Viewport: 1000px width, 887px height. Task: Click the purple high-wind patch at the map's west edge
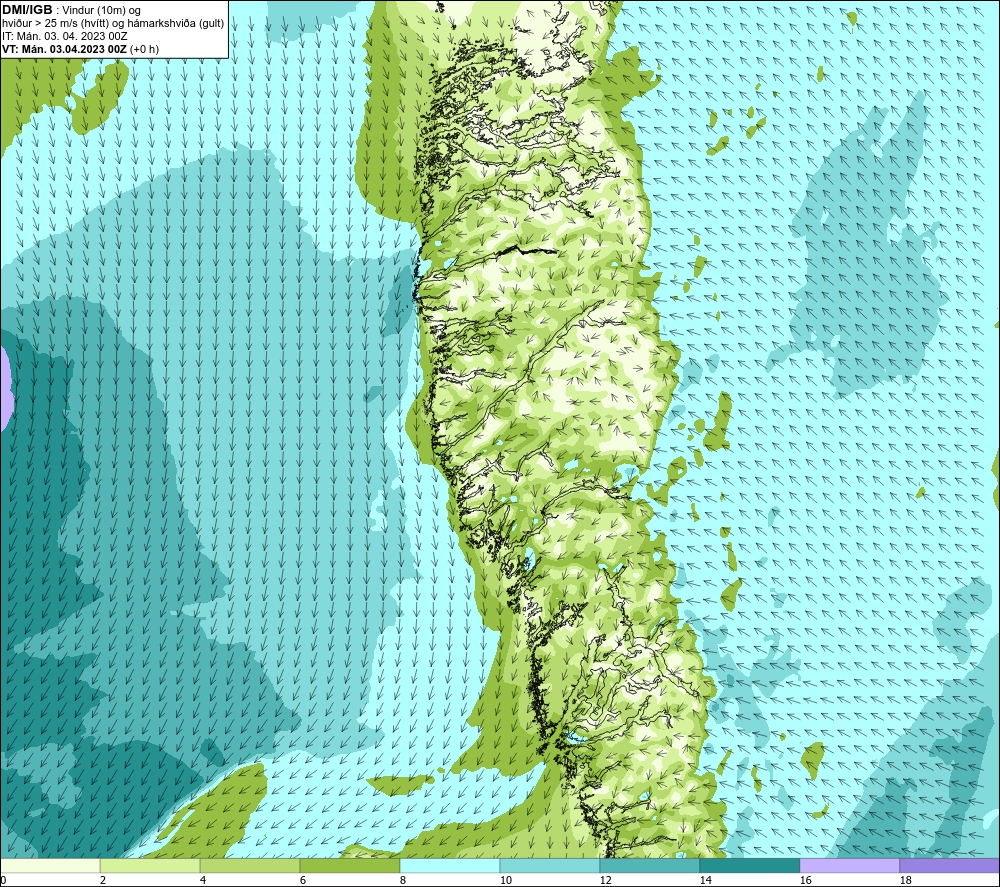click(6, 388)
